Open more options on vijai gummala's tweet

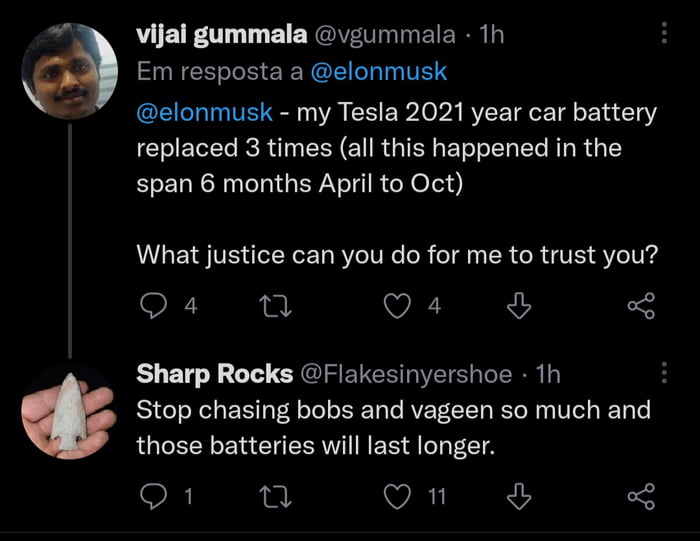664,34
